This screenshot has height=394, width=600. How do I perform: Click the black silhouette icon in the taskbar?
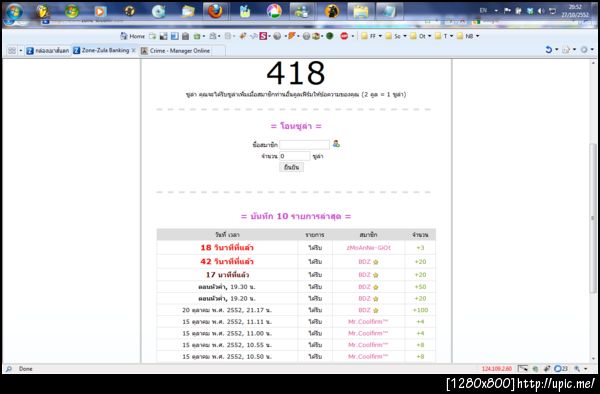tap(332, 11)
